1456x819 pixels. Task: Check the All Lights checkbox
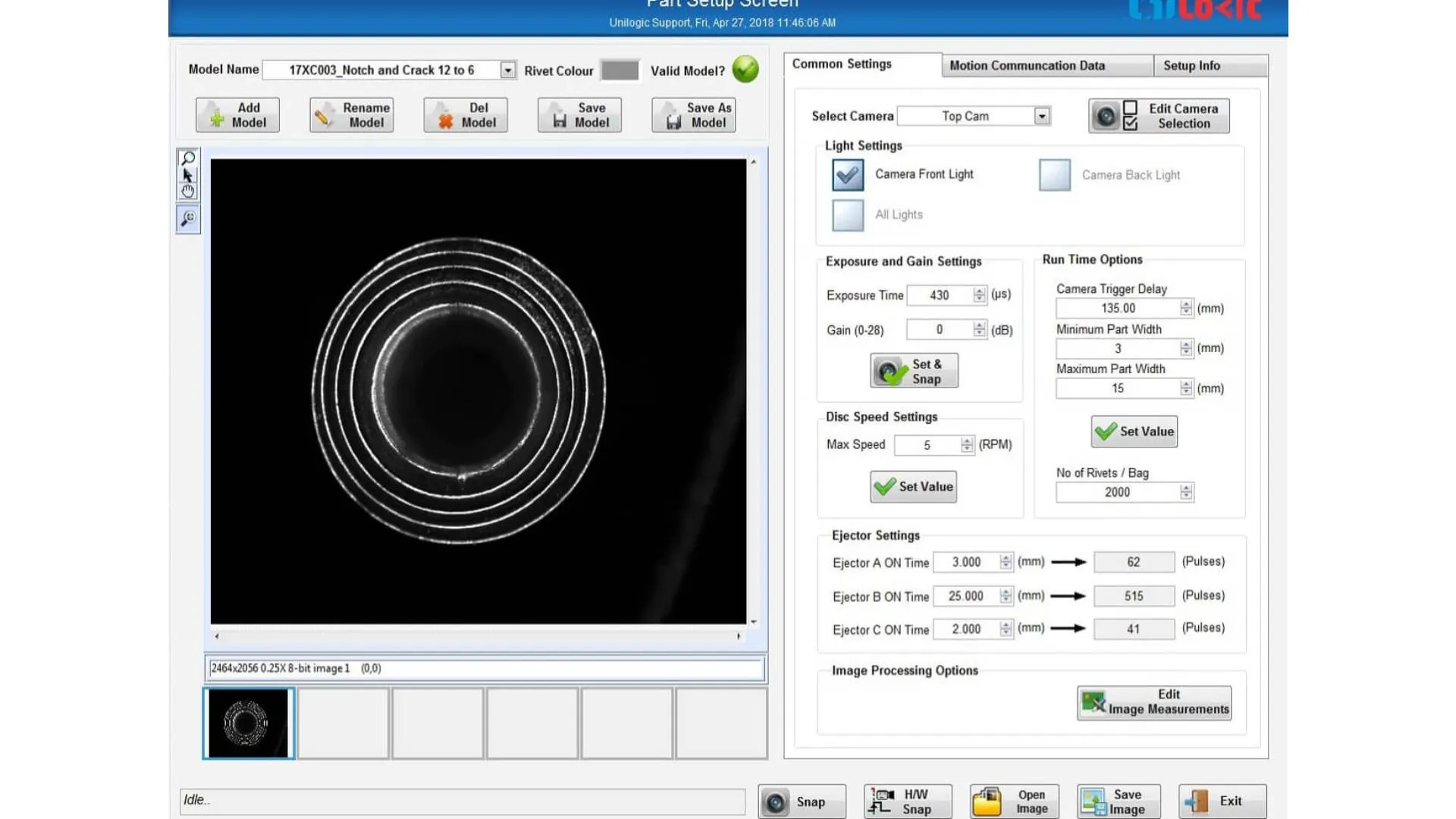click(847, 215)
